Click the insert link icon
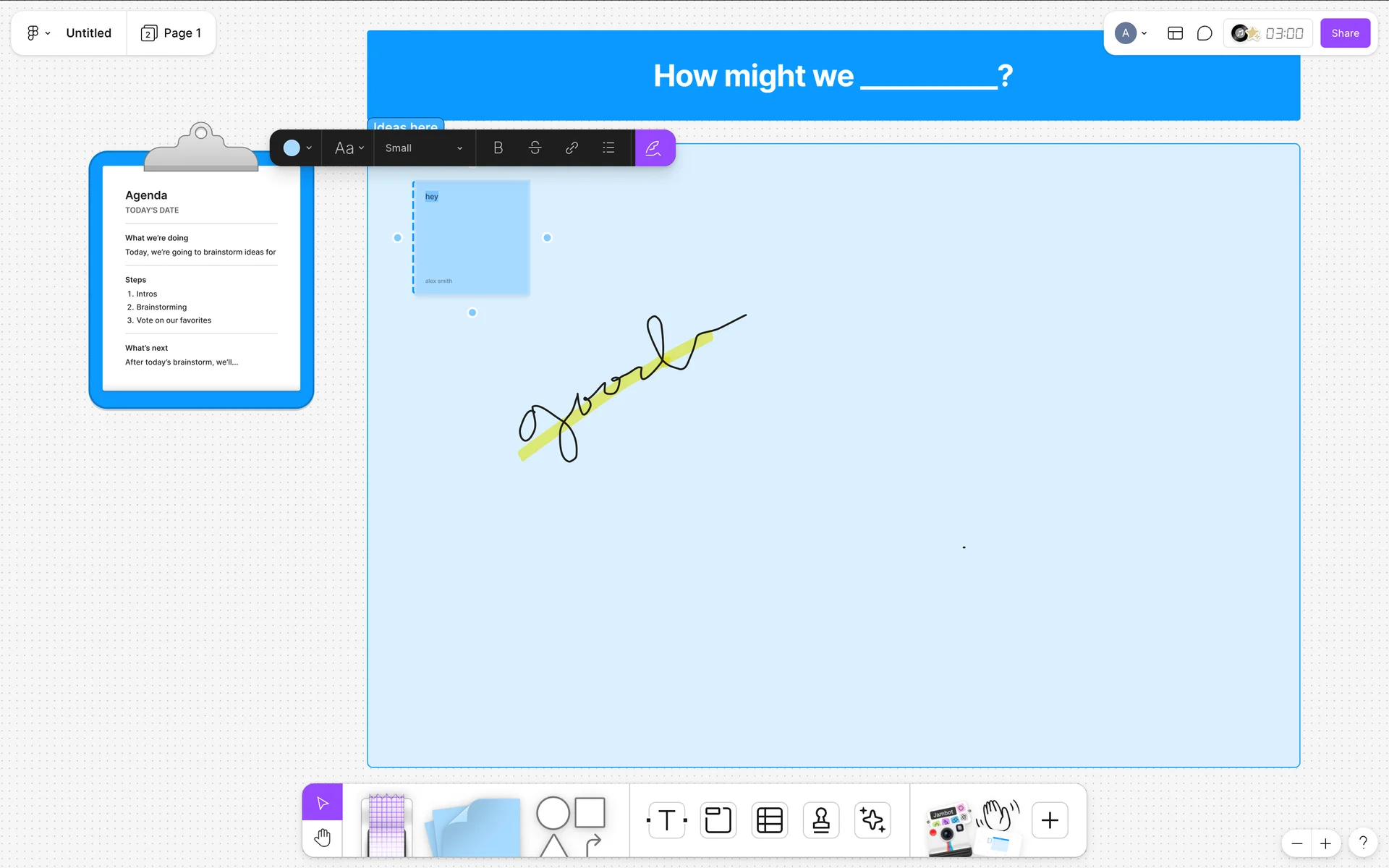The width and height of the screenshot is (1389, 868). point(572,148)
